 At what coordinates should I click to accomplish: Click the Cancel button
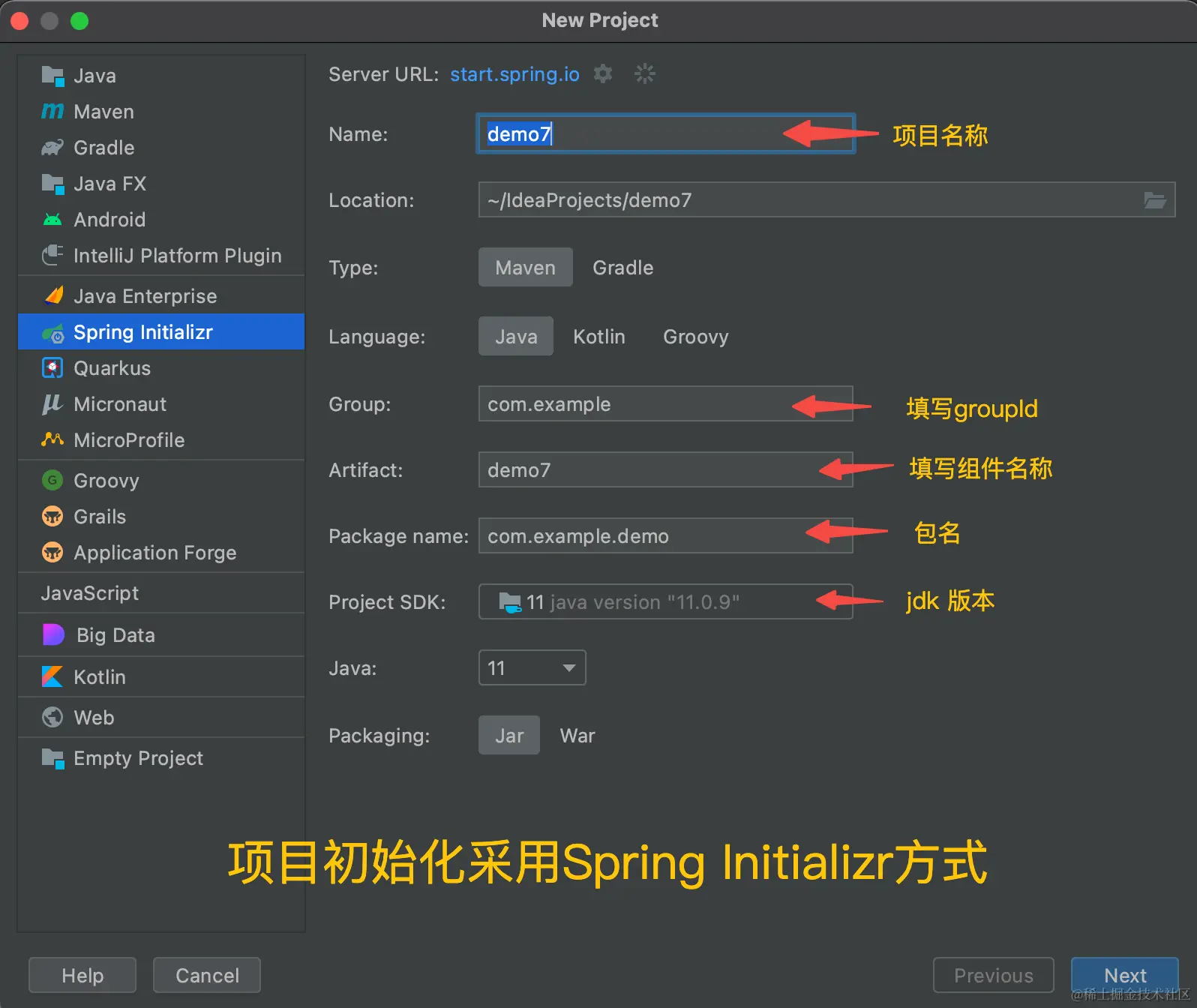(x=207, y=975)
